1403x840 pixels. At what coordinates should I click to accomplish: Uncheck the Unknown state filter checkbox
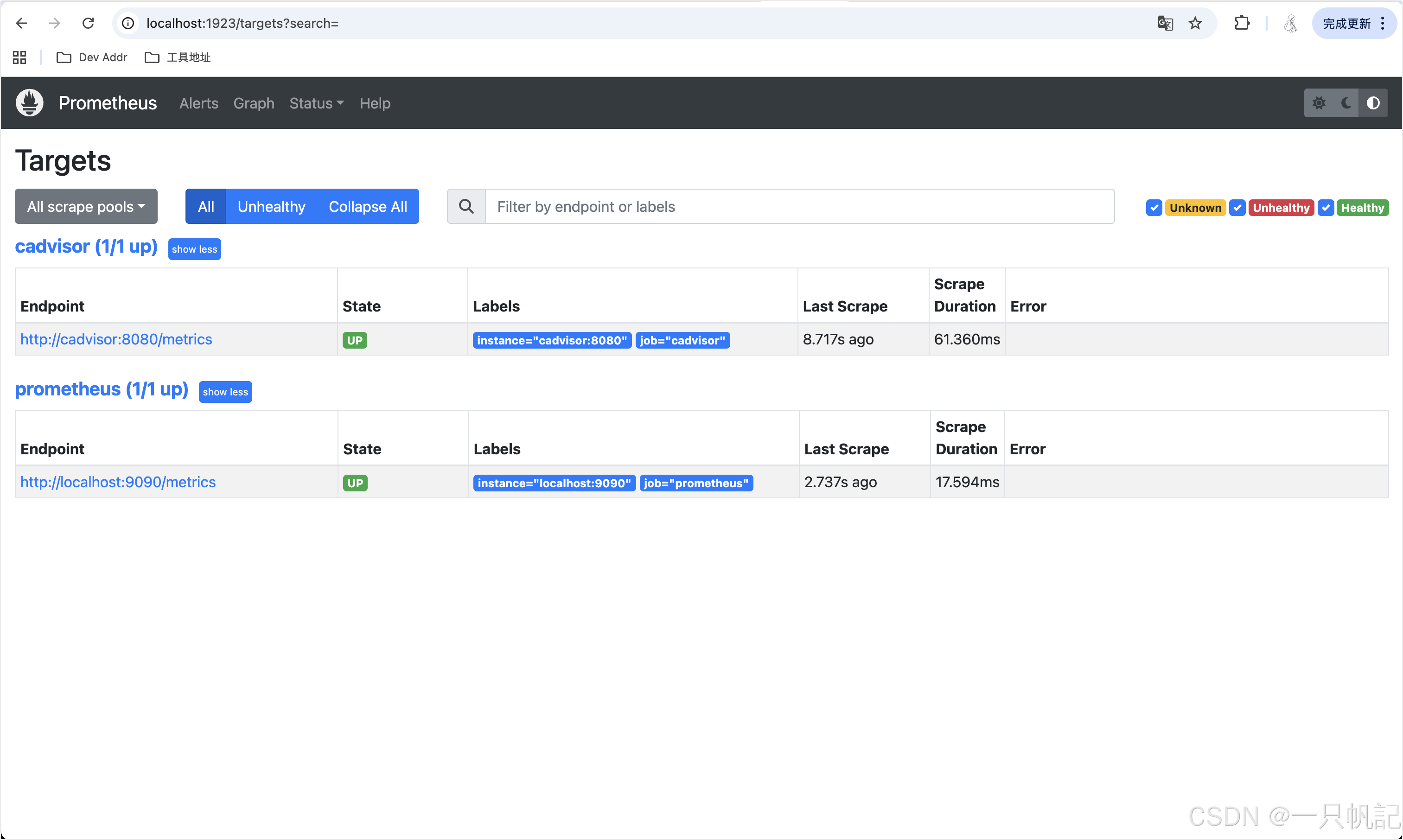click(1154, 208)
